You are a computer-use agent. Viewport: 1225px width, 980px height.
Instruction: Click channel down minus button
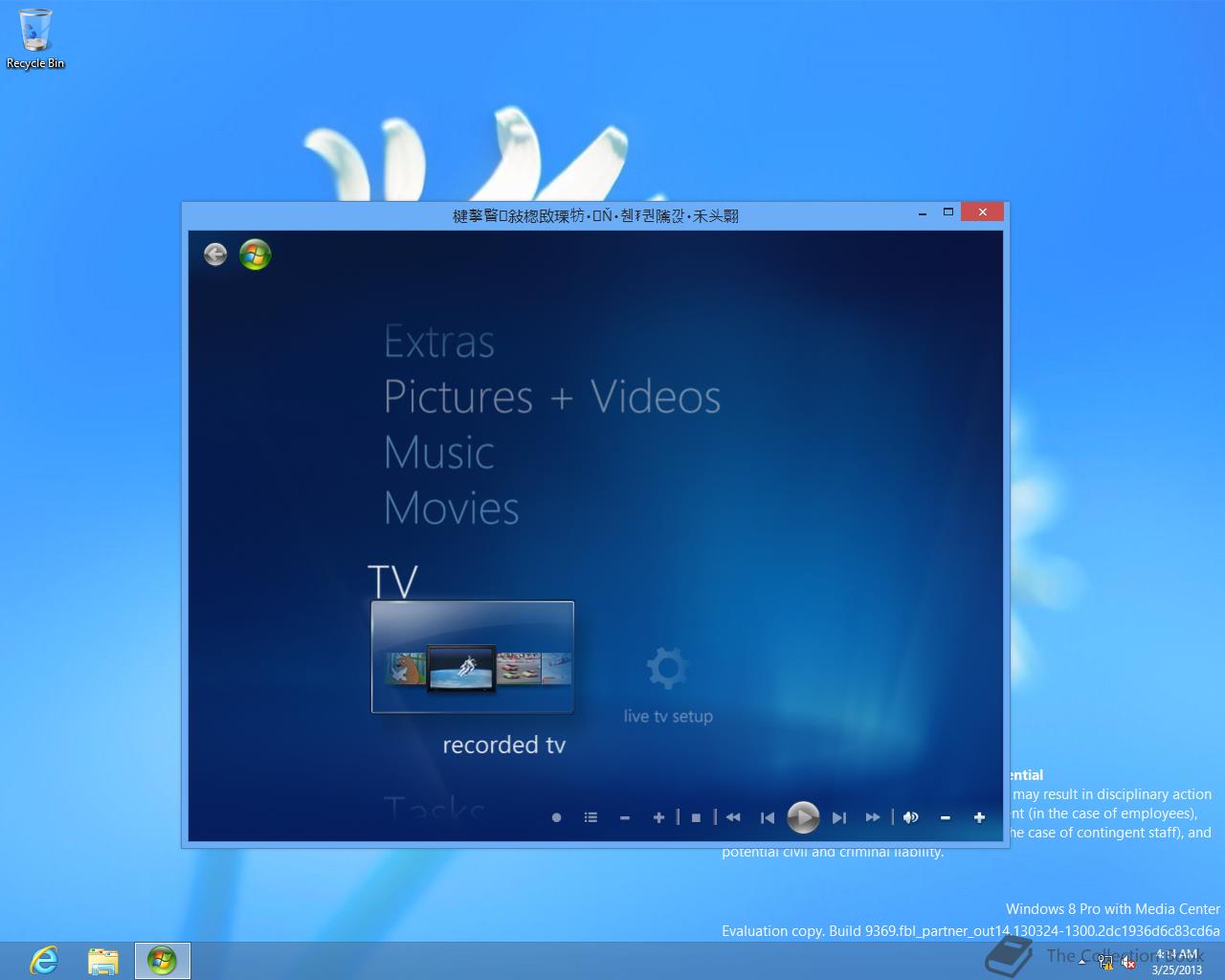coord(625,817)
